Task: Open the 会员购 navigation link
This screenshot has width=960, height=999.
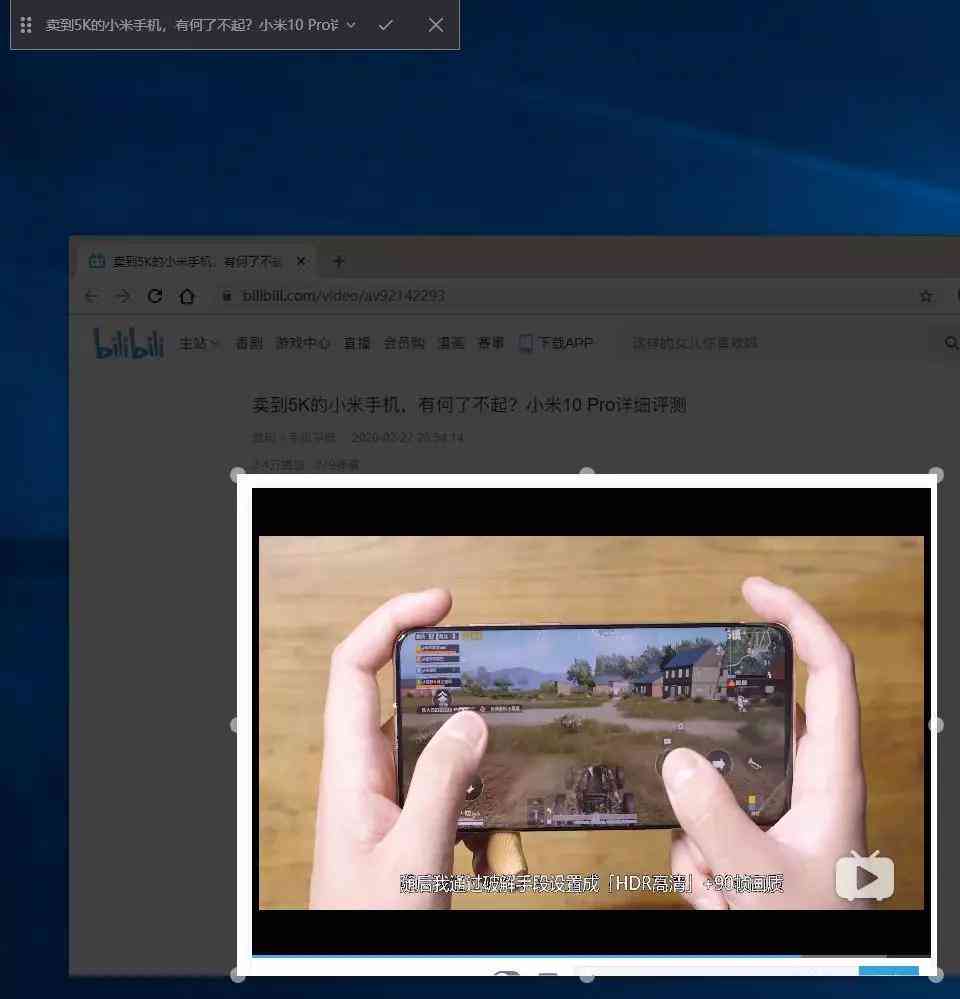Action: pos(404,343)
